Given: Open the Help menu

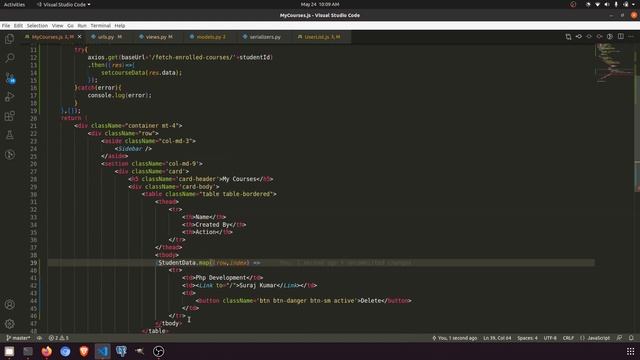Looking at the screenshot, I should pos(120,25).
